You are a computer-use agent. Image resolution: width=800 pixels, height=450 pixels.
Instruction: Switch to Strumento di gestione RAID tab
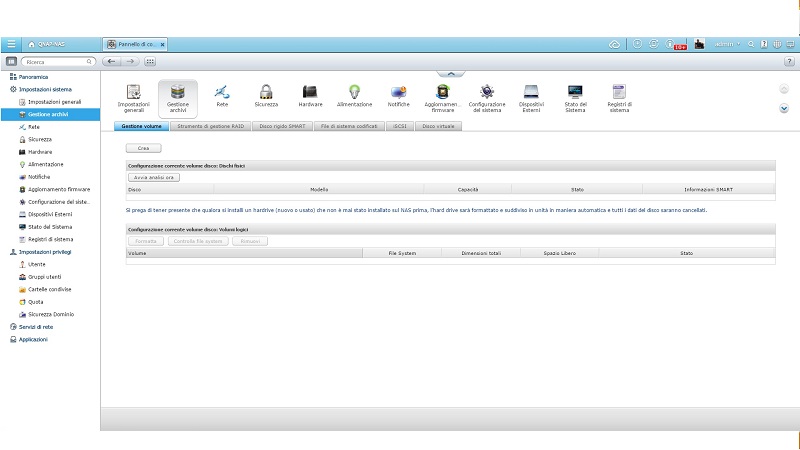210,127
